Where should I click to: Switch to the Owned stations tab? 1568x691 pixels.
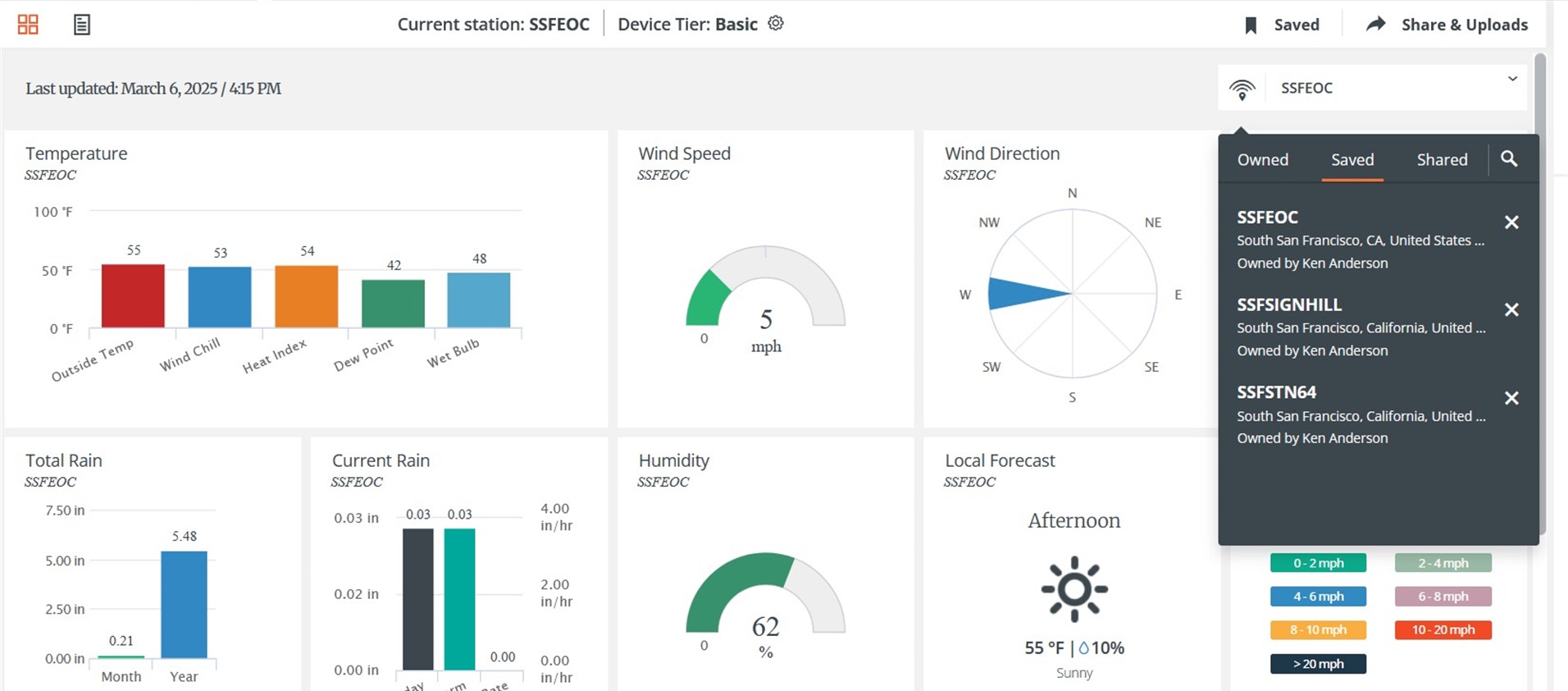coord(1262,160)
